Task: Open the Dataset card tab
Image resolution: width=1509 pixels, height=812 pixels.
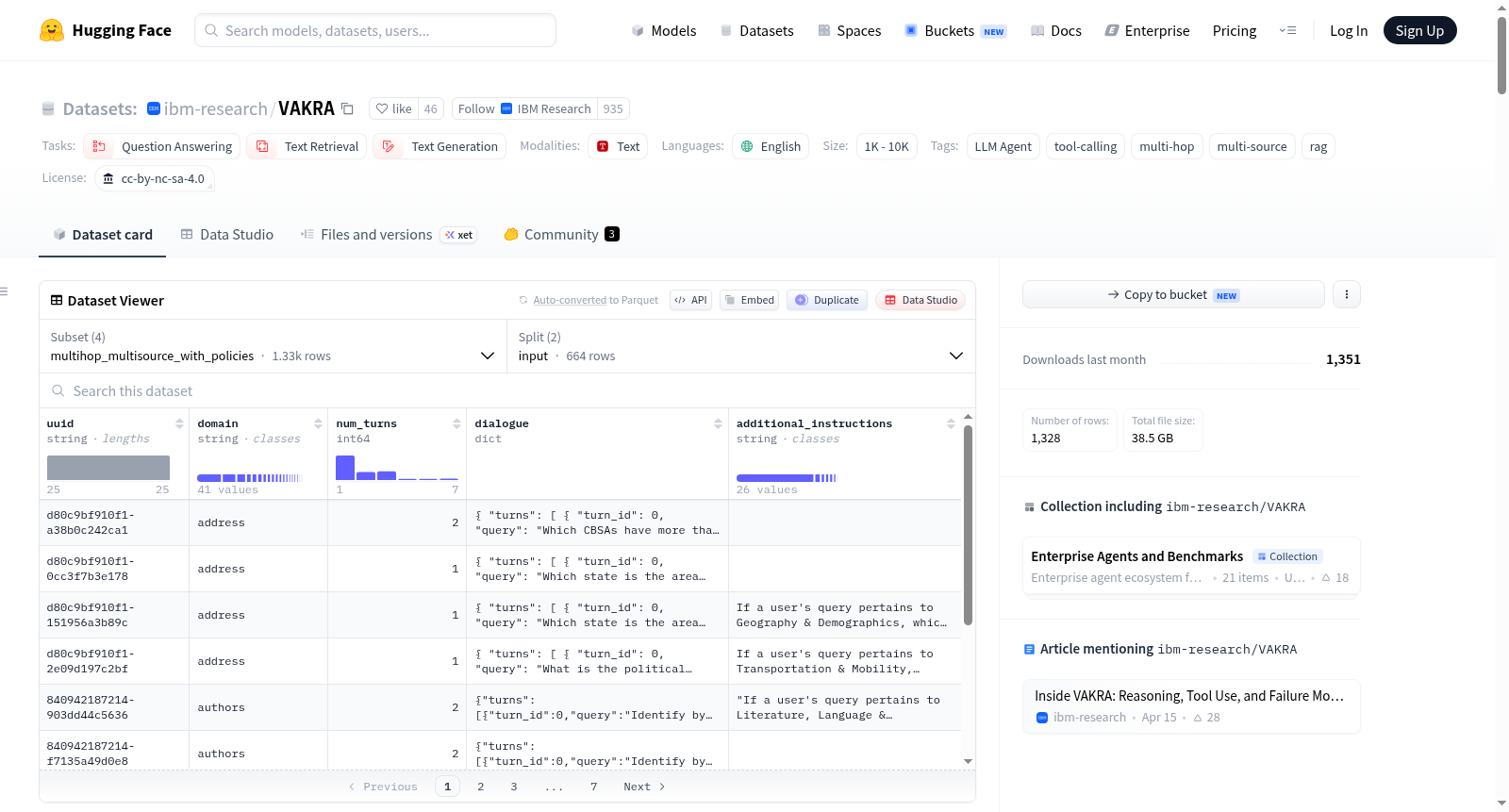Action: coord(103,235)
